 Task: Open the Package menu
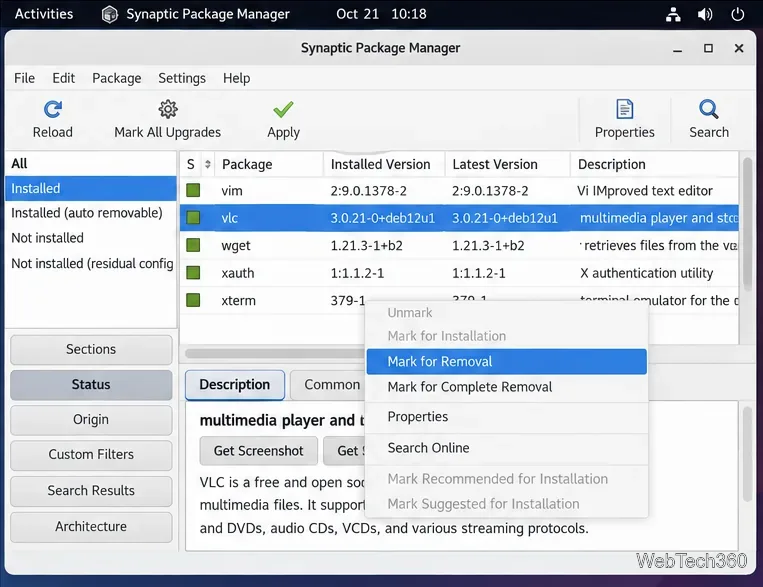point(117,78)
